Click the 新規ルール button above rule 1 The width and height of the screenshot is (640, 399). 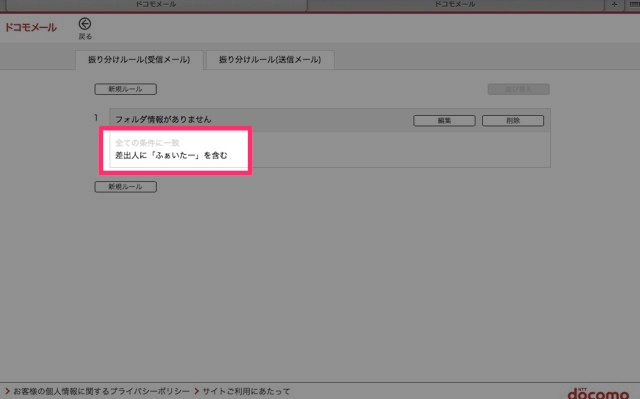pyautogui.click(x=126, y=89)
